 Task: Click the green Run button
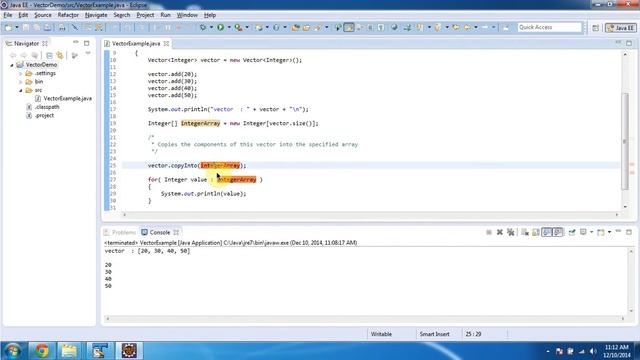coord(220,27)
